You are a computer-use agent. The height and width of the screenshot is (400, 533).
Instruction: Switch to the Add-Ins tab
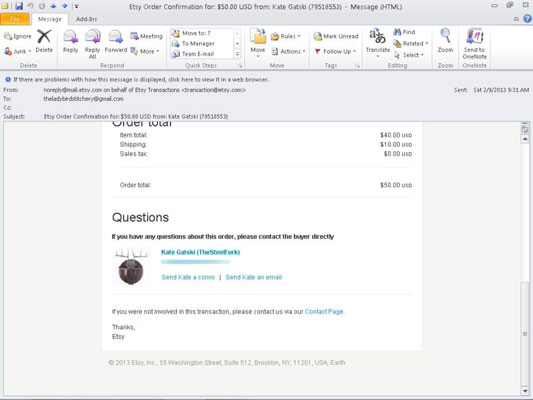tap(86, 19)
